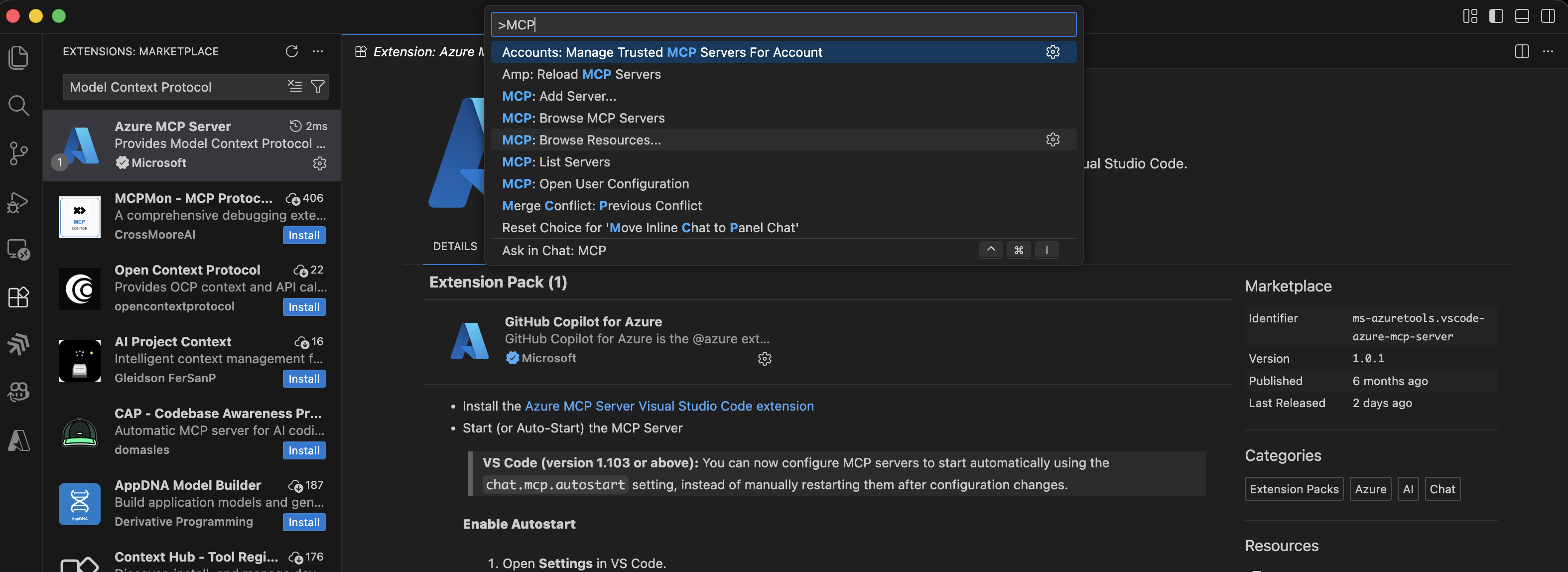
Task: Toggle the bottom panel visibility
Action: click(x=1522, y=16)
